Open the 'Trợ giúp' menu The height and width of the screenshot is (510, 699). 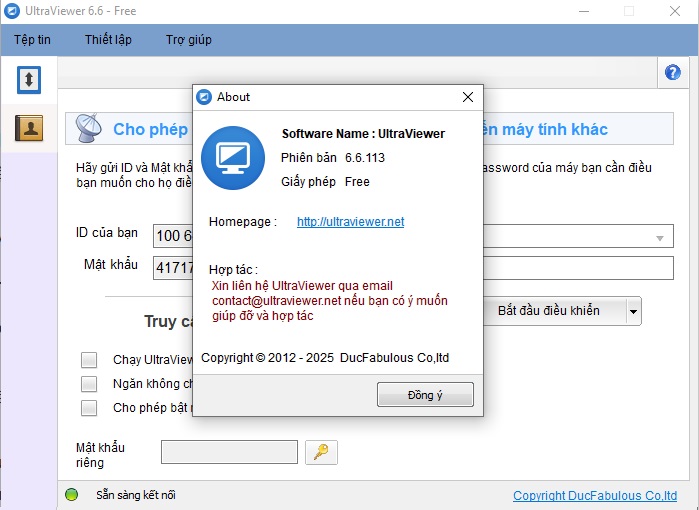189,40
